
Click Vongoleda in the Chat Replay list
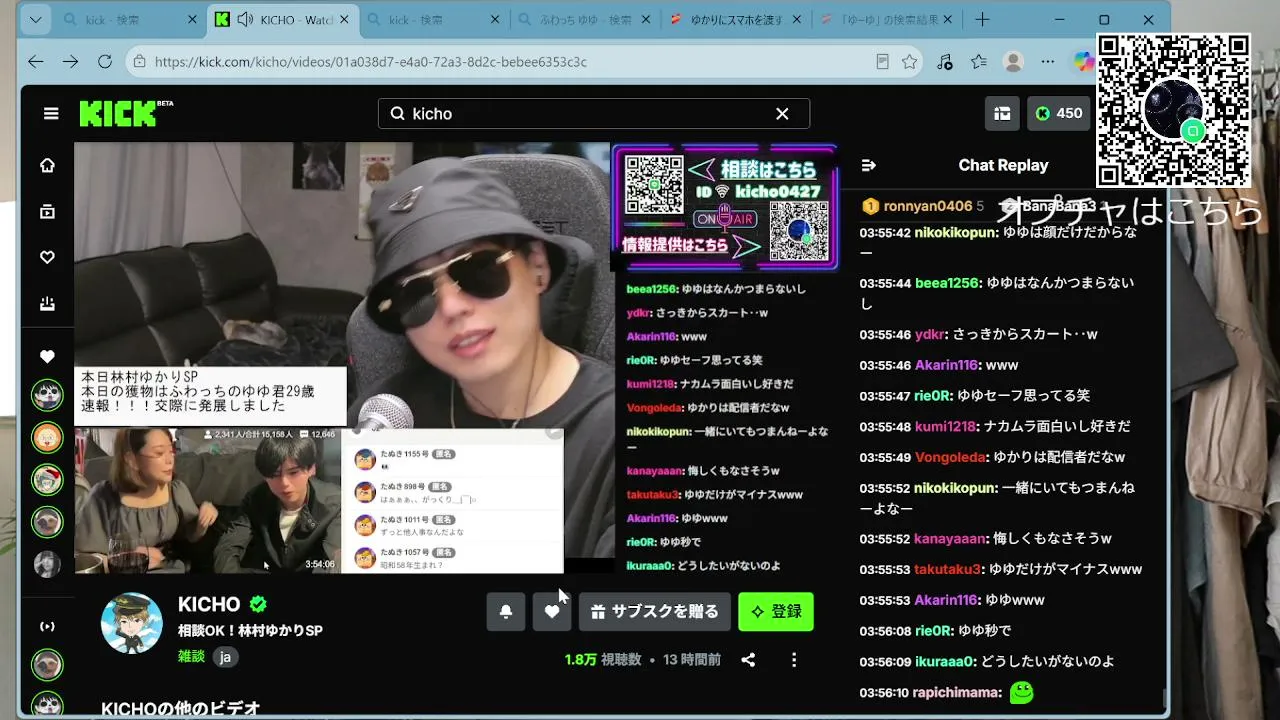[x=949, y=457]
